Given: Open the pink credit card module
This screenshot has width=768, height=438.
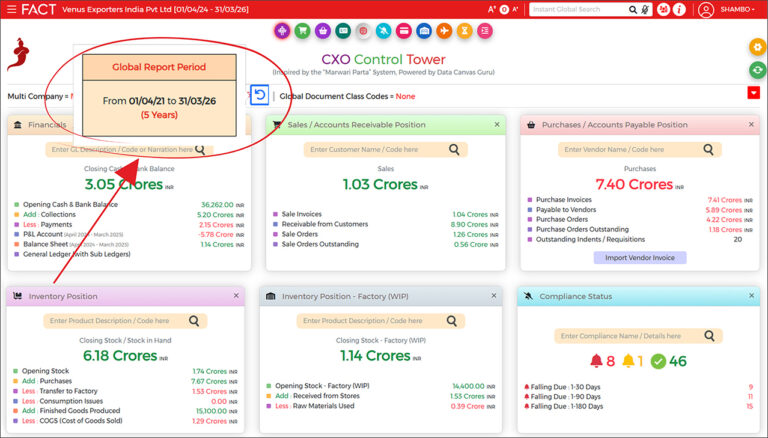Looking at the screenshot, I should click(404, 31).
